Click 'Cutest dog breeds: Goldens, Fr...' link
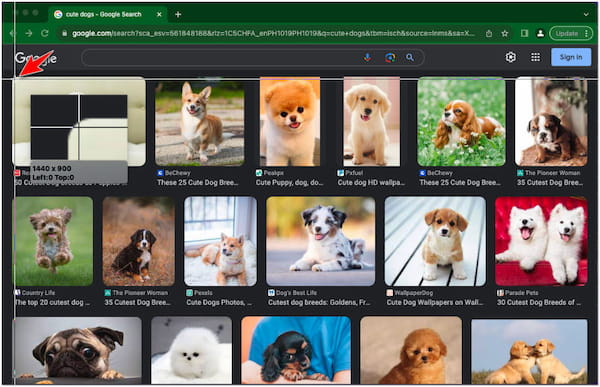This screenshot has width=600, height=387. (x=319, y=302)
